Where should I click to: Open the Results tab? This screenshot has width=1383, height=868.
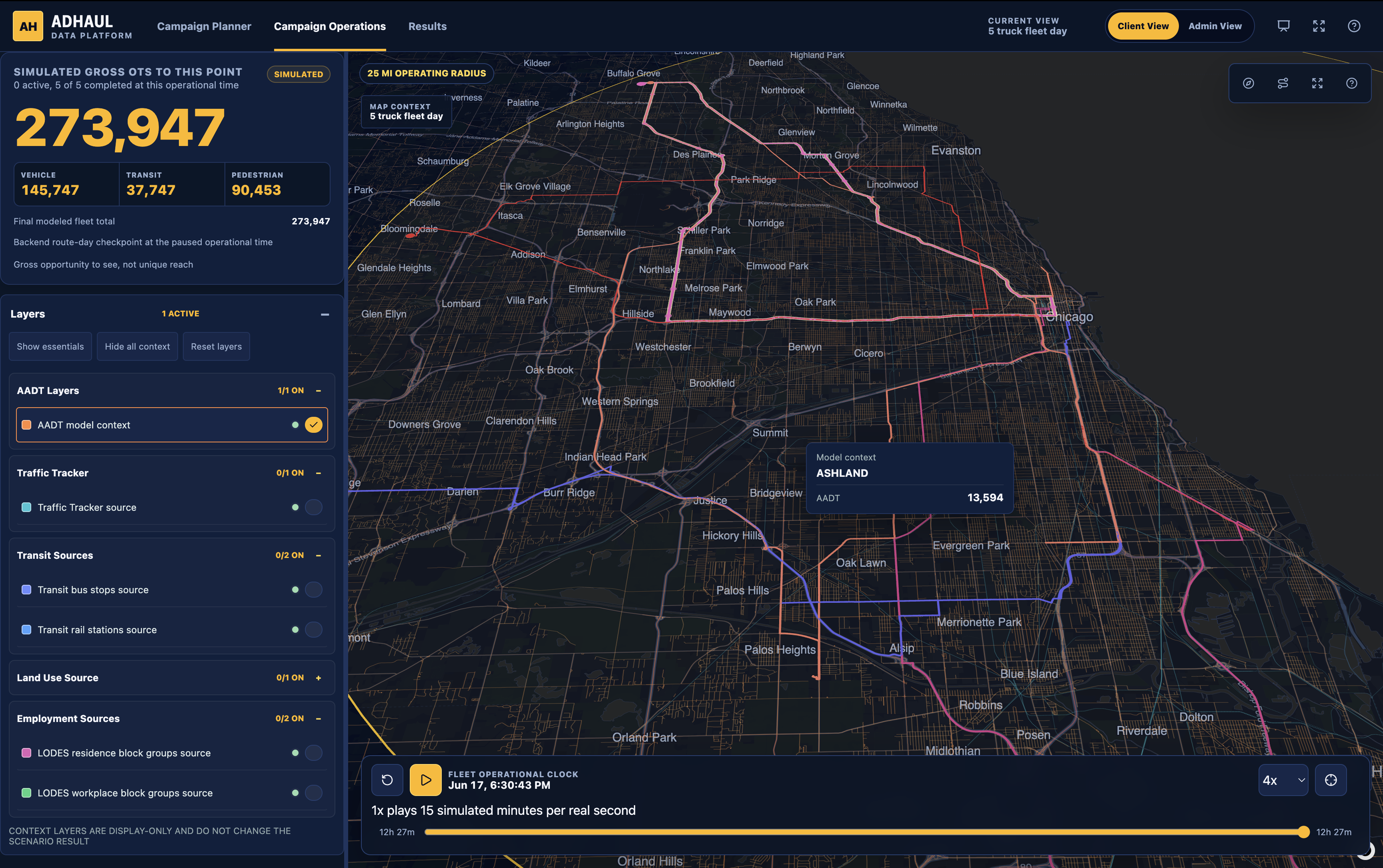point(427,26)
